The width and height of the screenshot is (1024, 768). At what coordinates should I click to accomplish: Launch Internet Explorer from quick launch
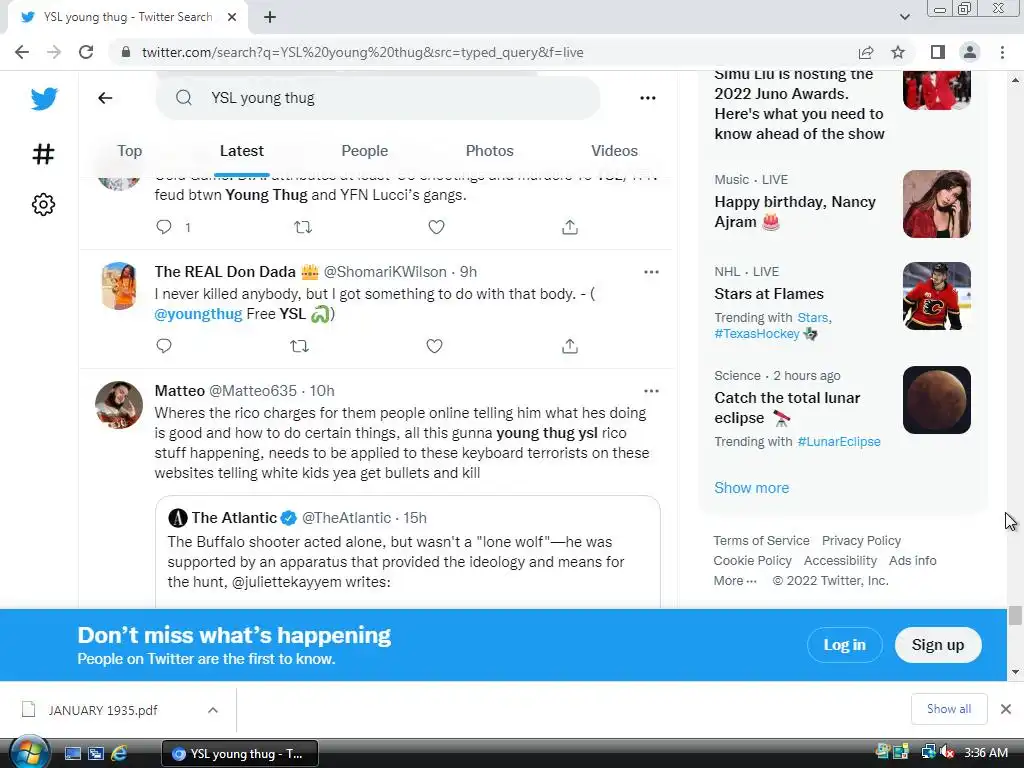(120, 753)
